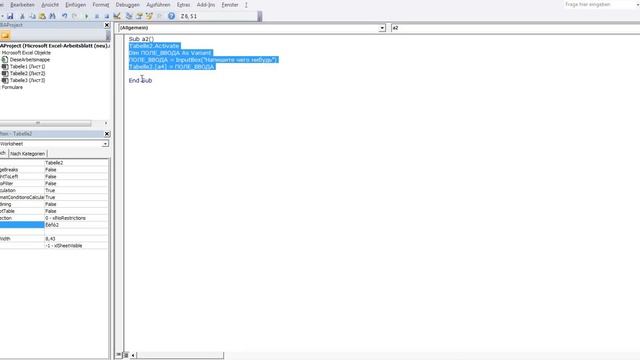Click the Reset stop icon

pos(107,16)
